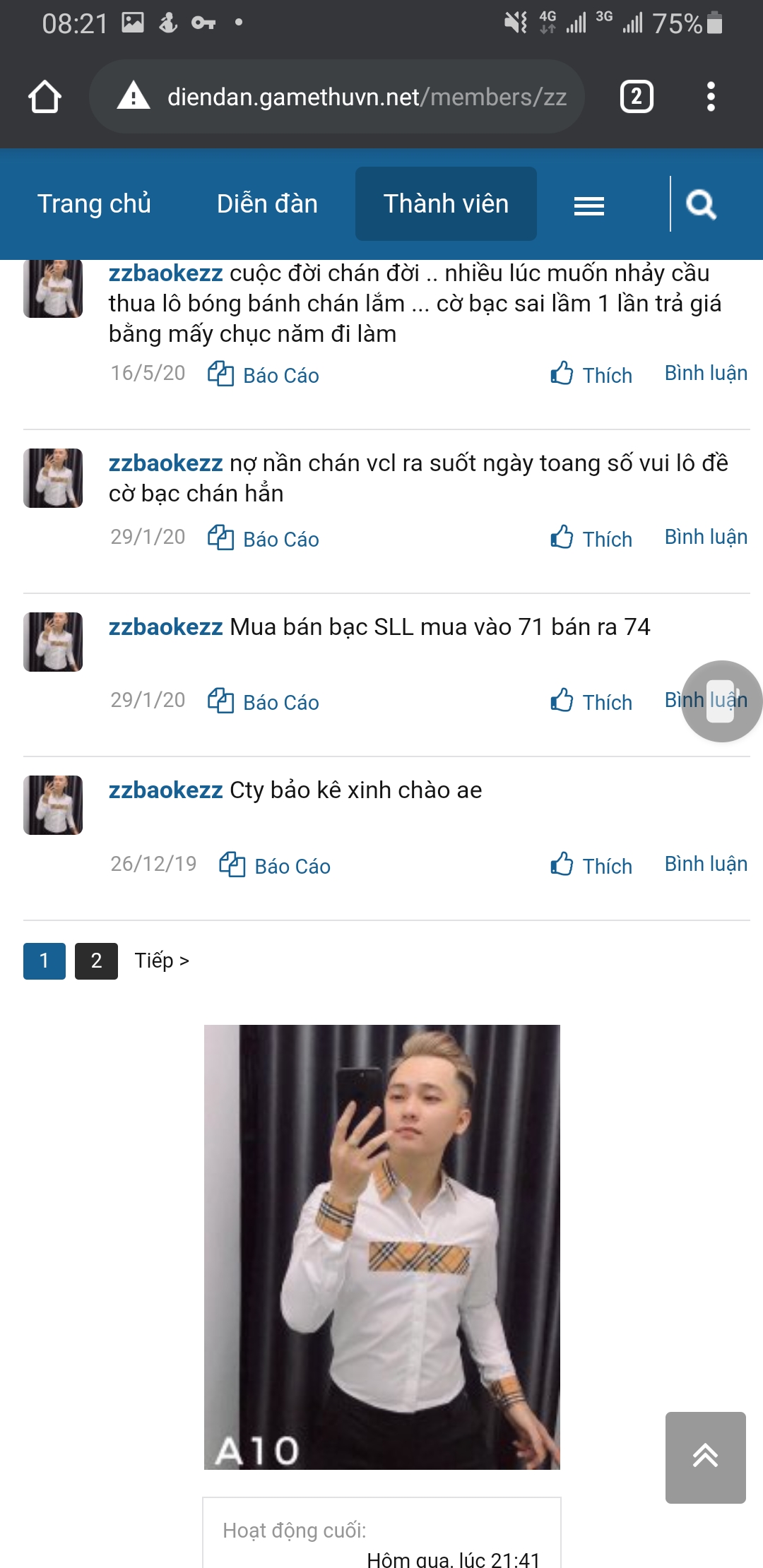Expand the hamburger navigation menu
The height and width of the screenshot is (1568, 763).
589,206
